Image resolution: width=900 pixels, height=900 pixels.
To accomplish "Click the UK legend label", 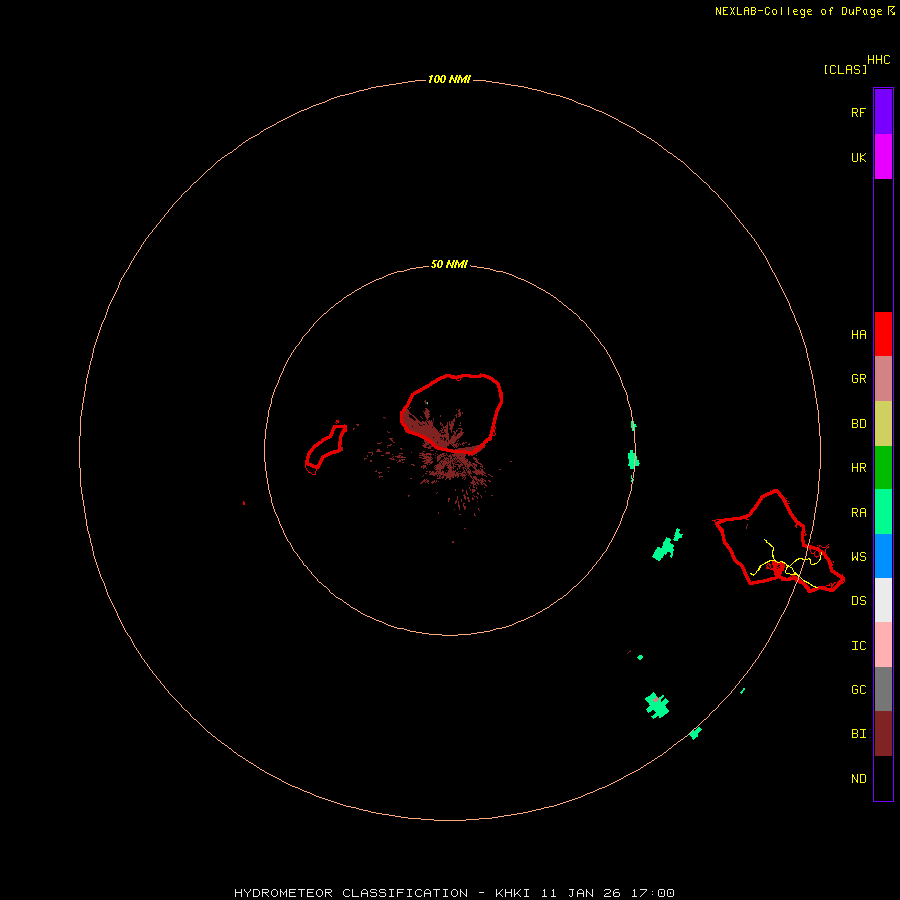I will [858, 157].
